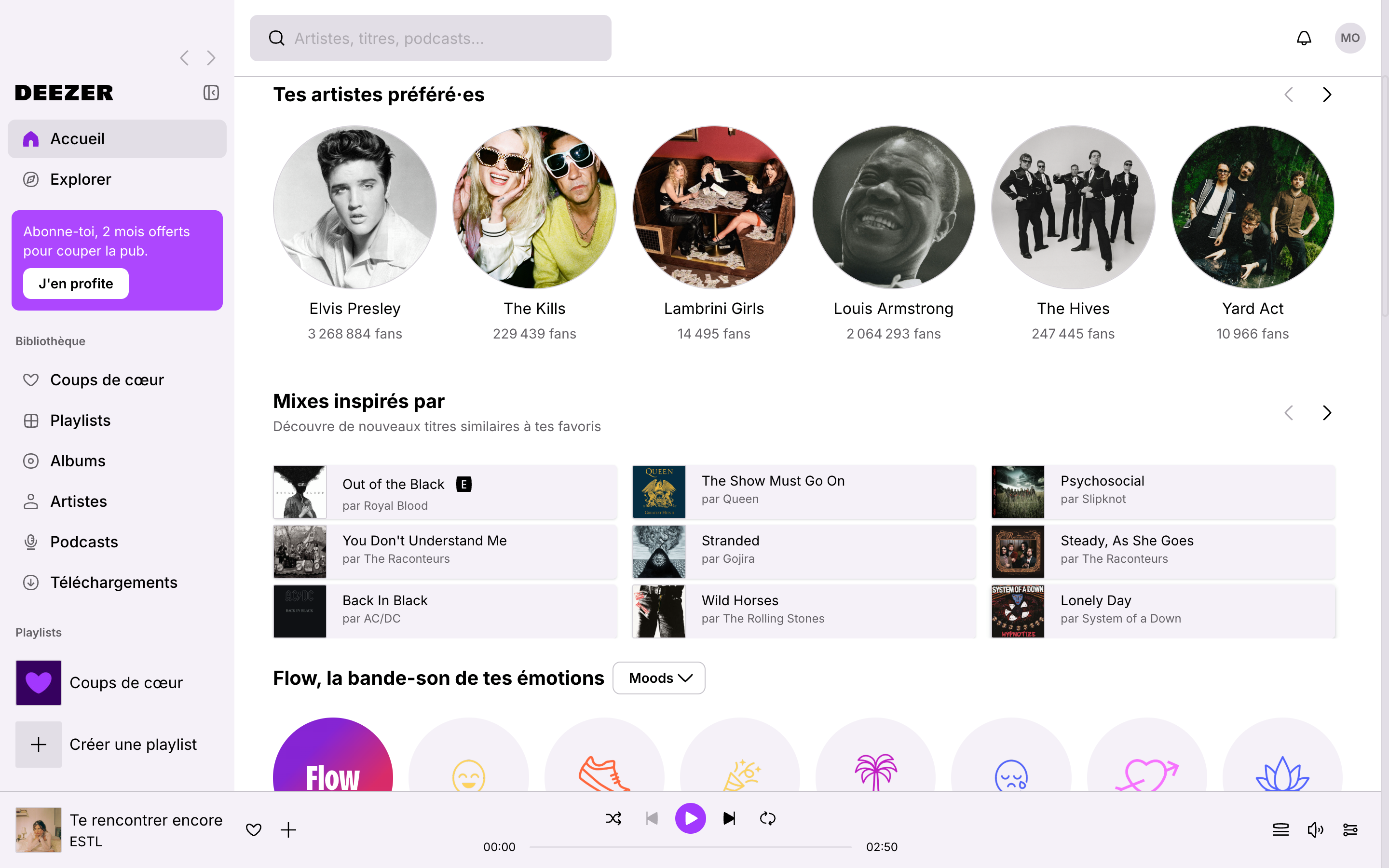Focus the Artistes, titres, podcasts search field
Viewport: 1389px width, 868px height.
click(x=431, y=38)
